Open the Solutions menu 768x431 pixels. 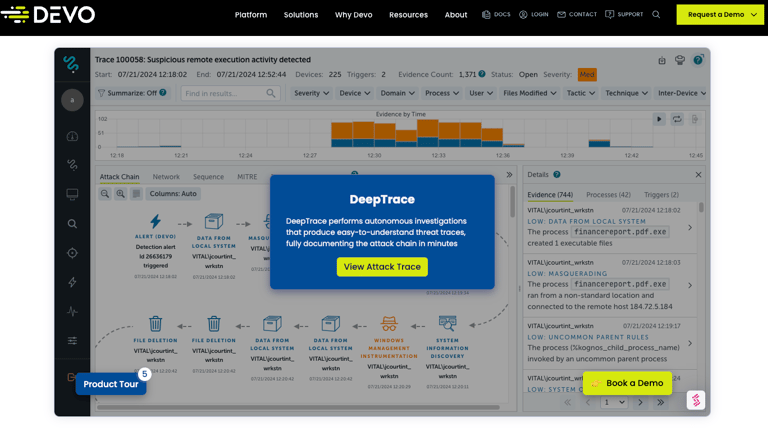click(301, 15)
